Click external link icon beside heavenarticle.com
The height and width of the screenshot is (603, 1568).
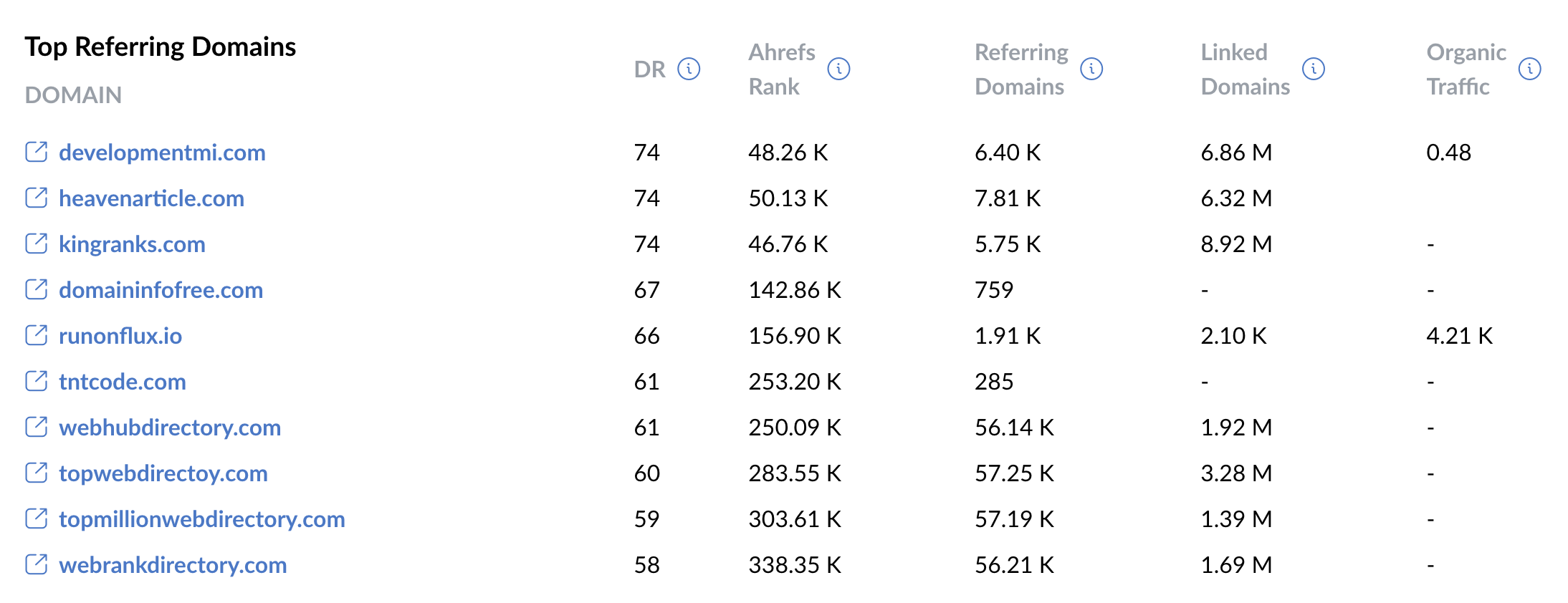pyautogui.click(x=37, y=198)
